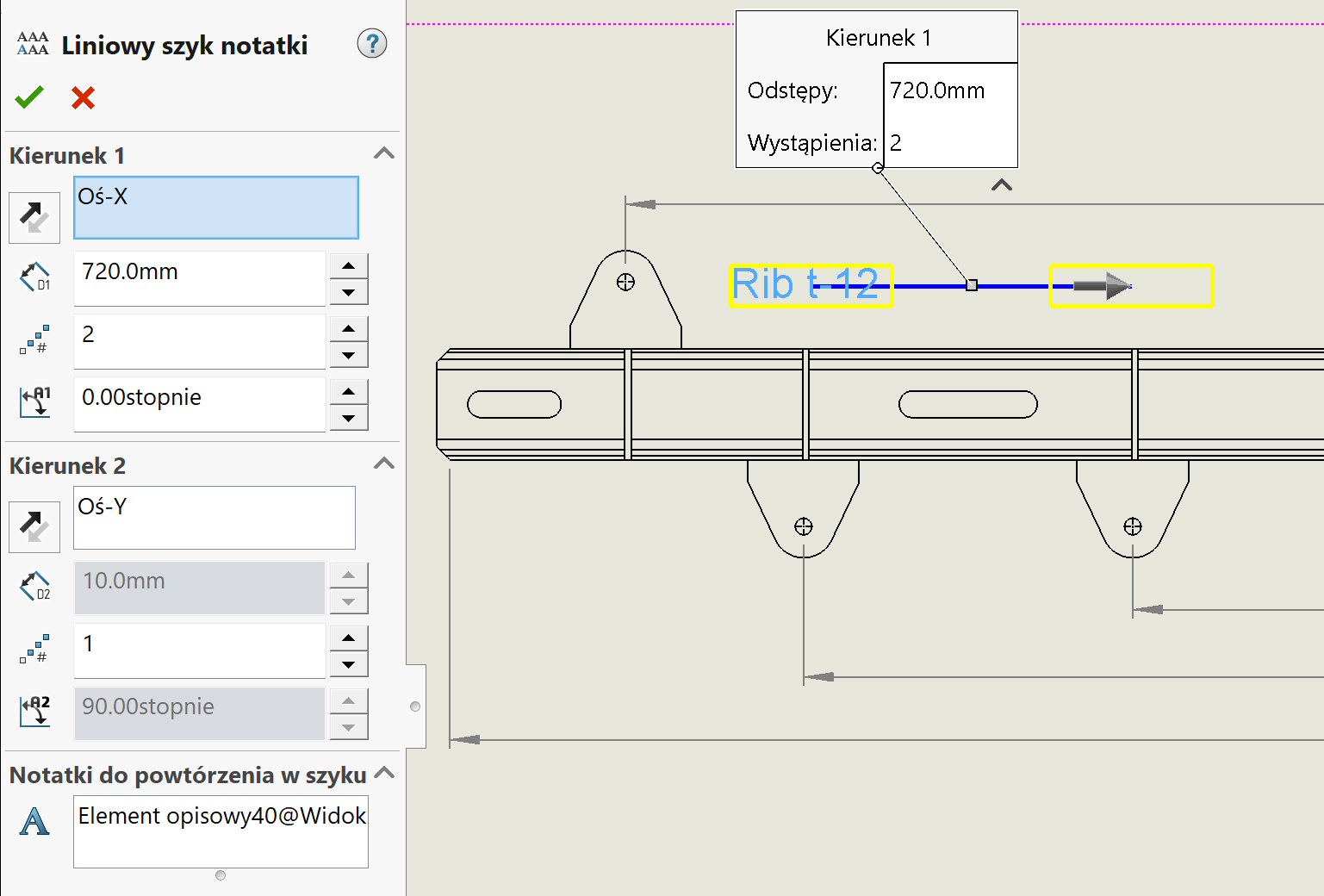Click the Oś-Y direction field
The width and height of the screenshot is (1324, 896).
214,517
